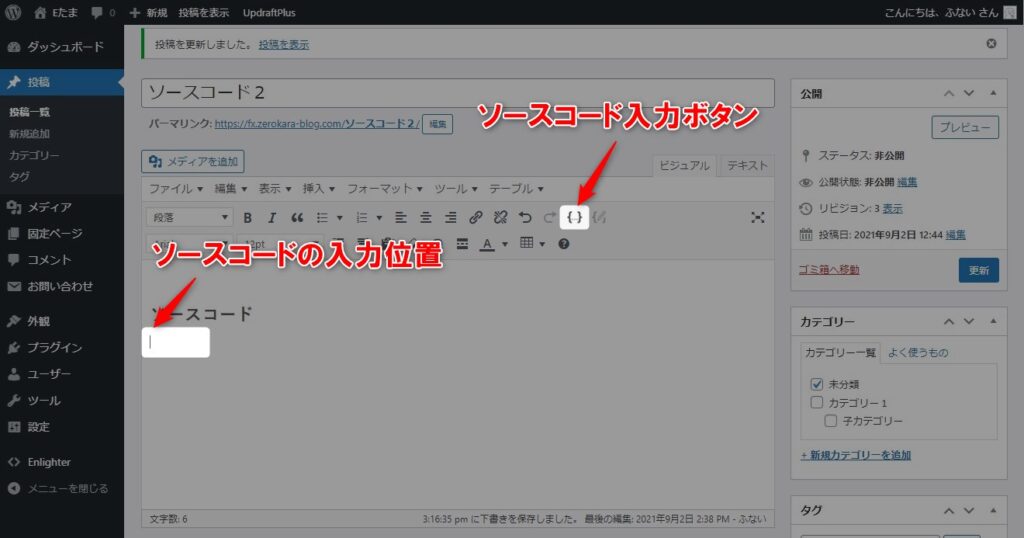
Task: Open the 表示 editor menu
Action: (274, 189)
